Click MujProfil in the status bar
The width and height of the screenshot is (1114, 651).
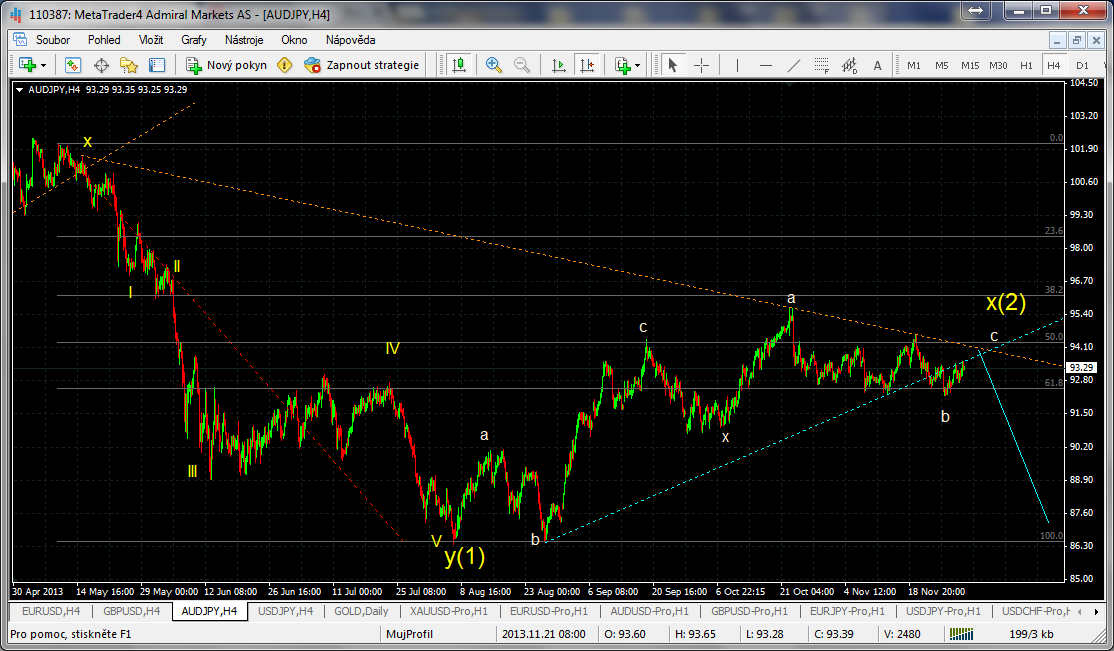click(x=409, y=634)
